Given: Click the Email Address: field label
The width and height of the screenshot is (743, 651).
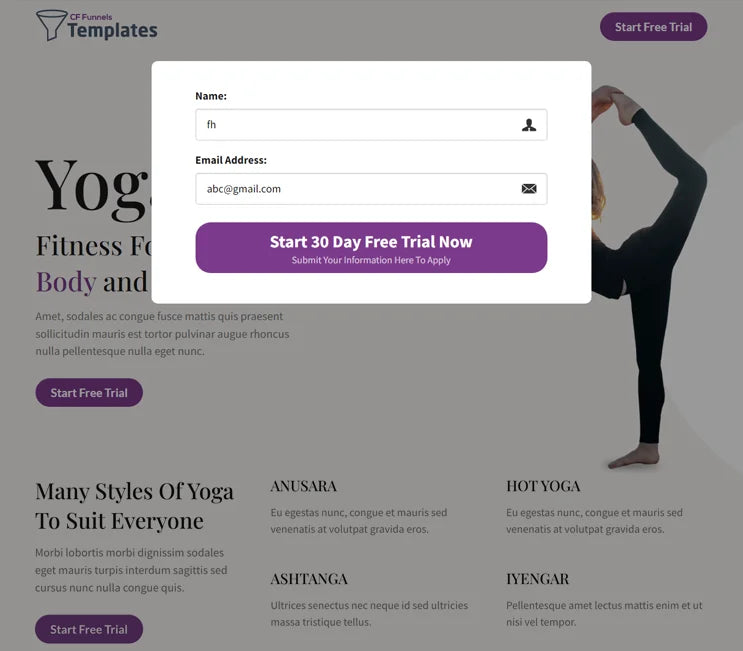Looking at the screenshot, I should [231, 160].
